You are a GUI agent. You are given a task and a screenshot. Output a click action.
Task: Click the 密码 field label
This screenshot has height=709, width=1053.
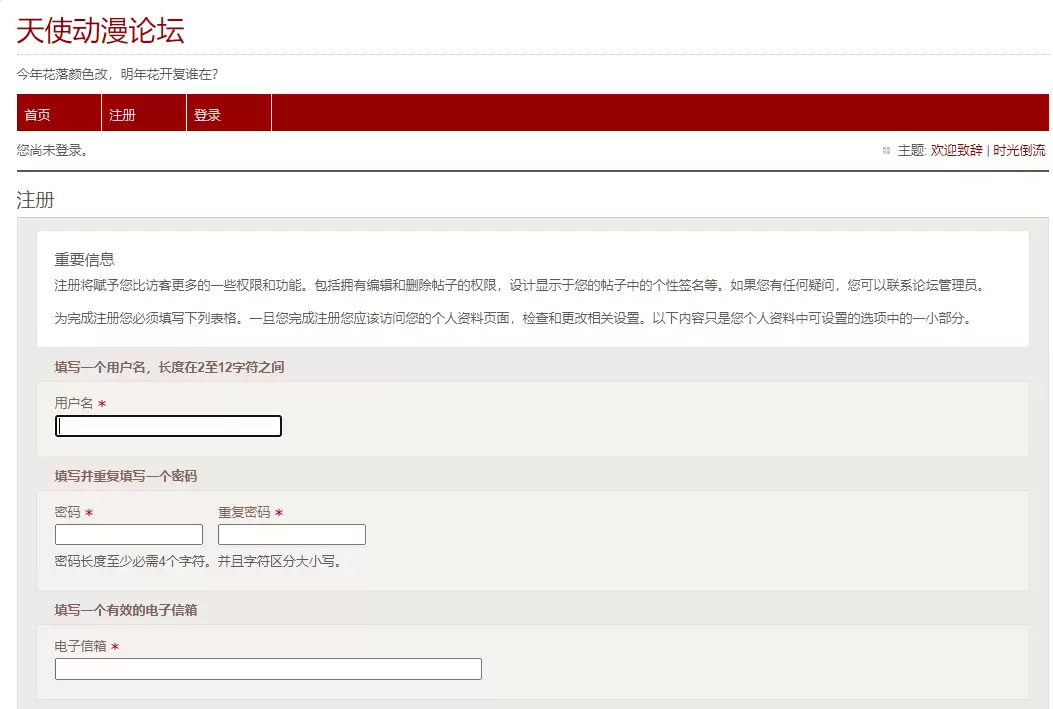(67, 513)
